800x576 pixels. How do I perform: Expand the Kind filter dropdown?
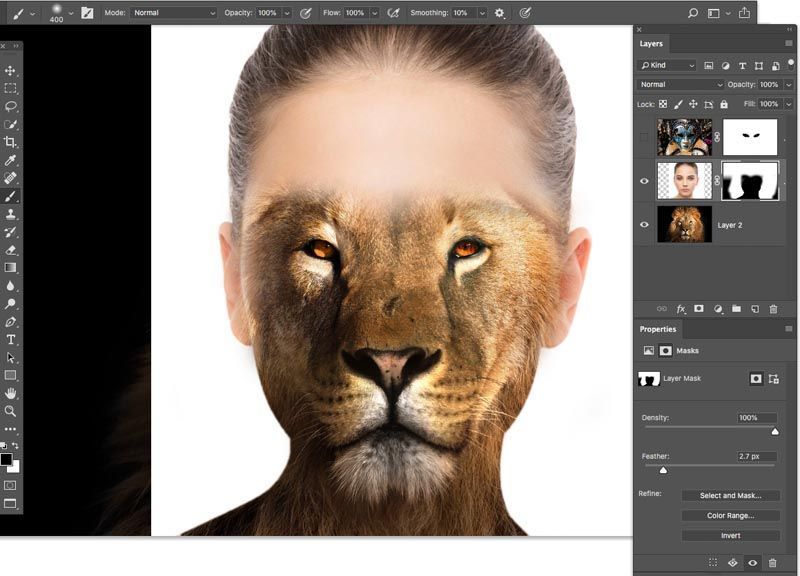pyautogui.click(x=668, y=65)
